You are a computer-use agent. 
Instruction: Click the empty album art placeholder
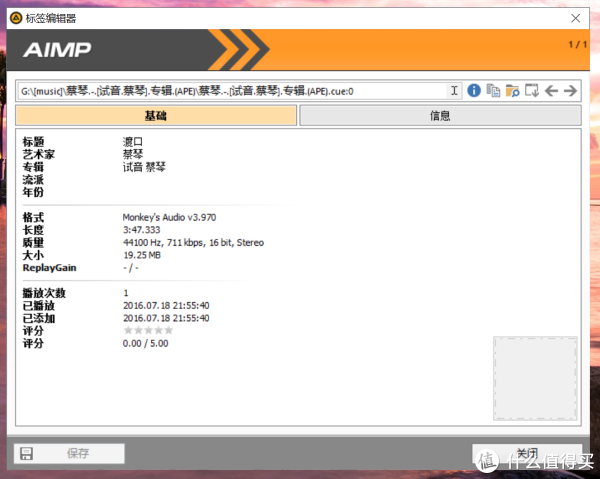click(535, 378)
